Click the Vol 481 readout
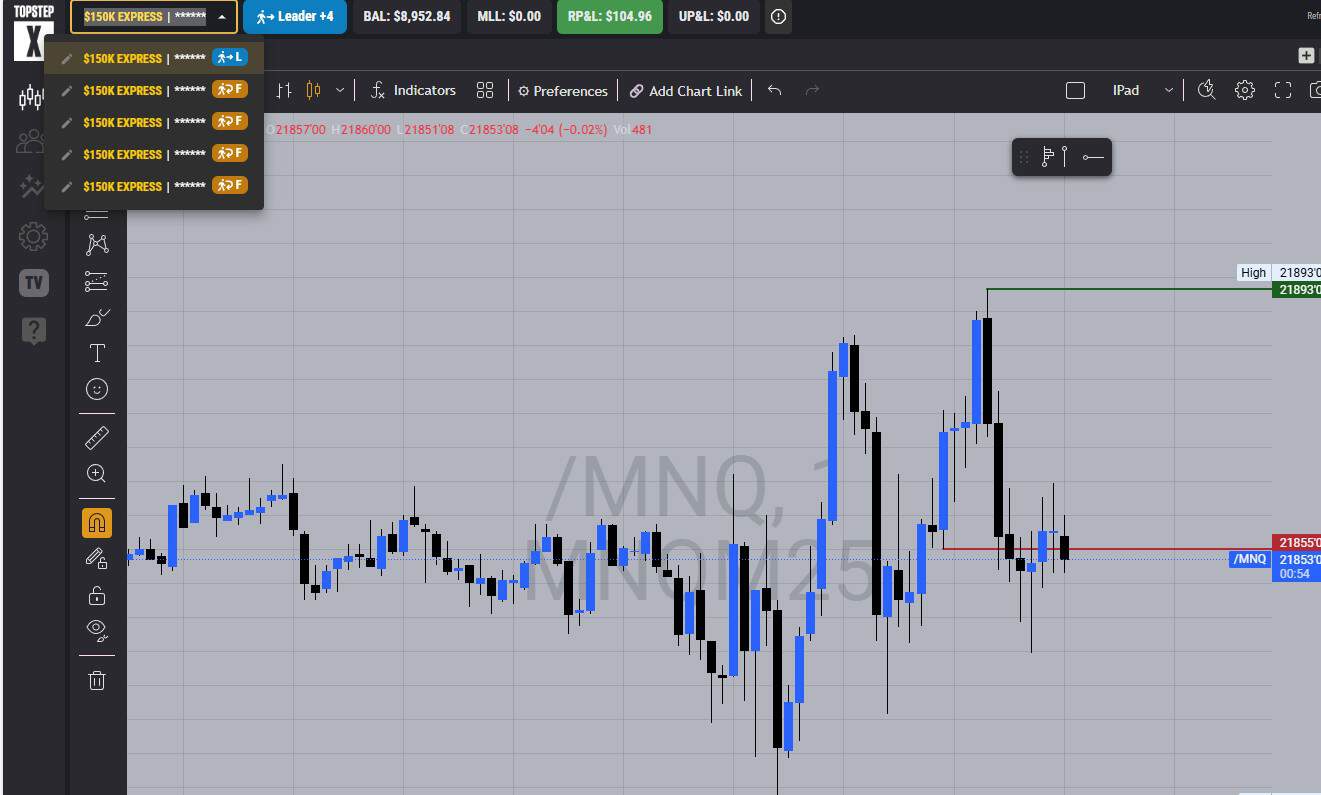Screen dimensions: 1321x795 pos(633,129)
